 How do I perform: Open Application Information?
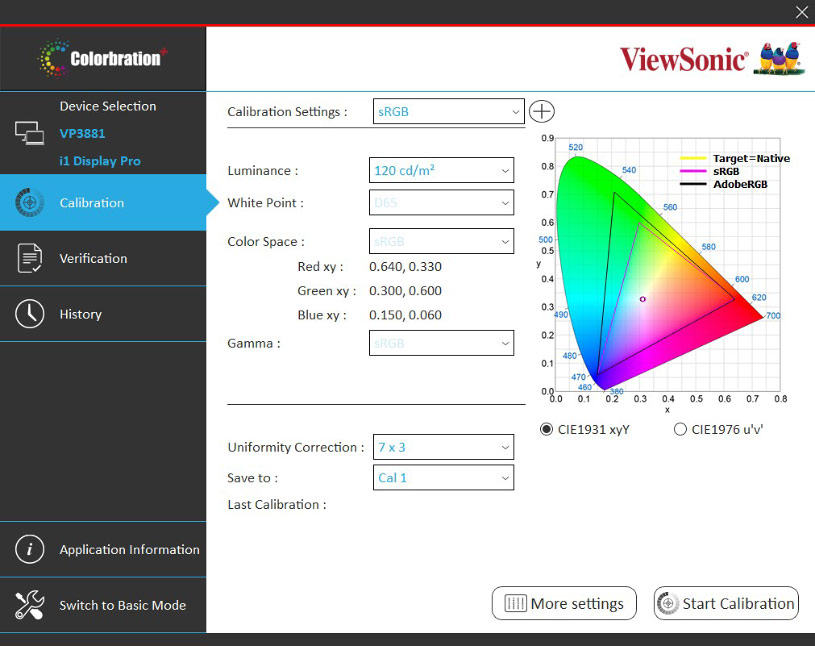click(103, 549)
